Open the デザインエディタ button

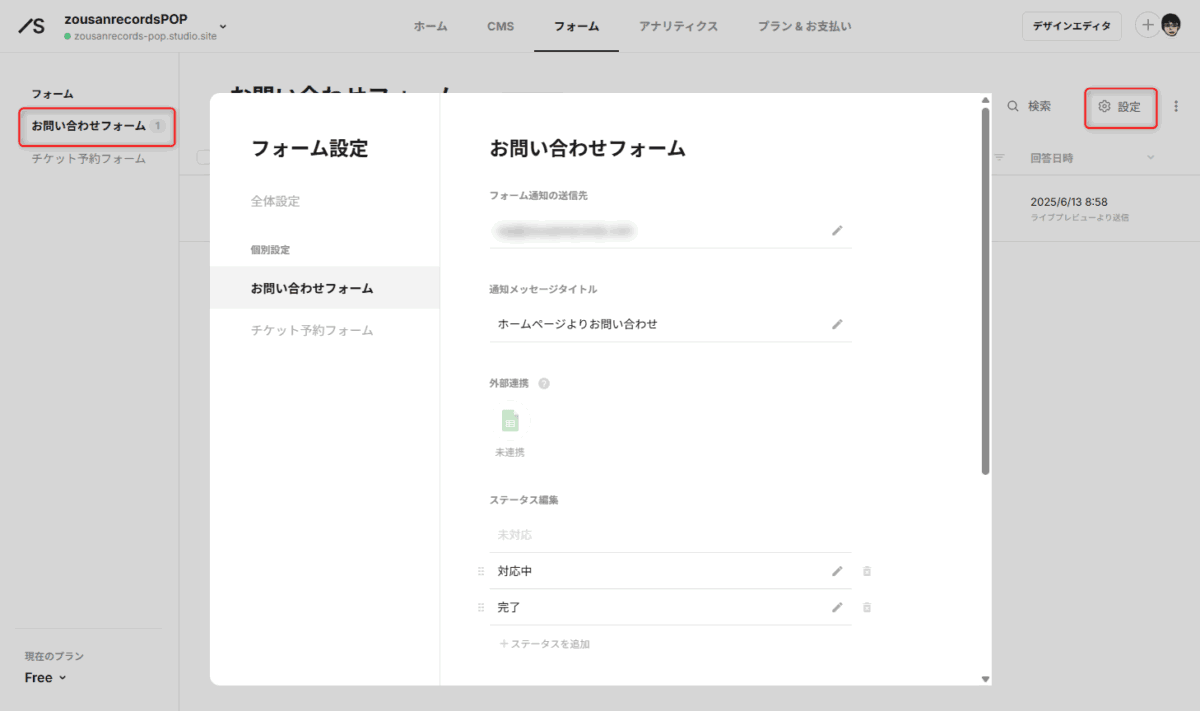click(x=1071, y=26)
